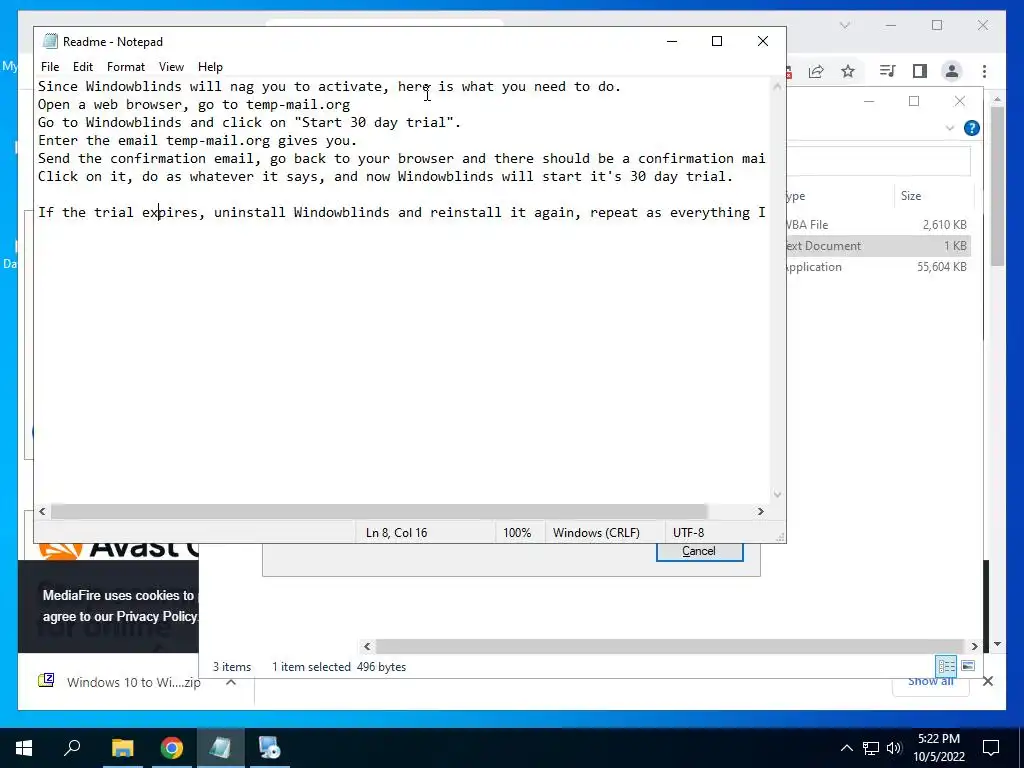The height and width of the screenshot is (768, 1024).
Task: Click Show all downloads button
Action: tap(931, 682)
